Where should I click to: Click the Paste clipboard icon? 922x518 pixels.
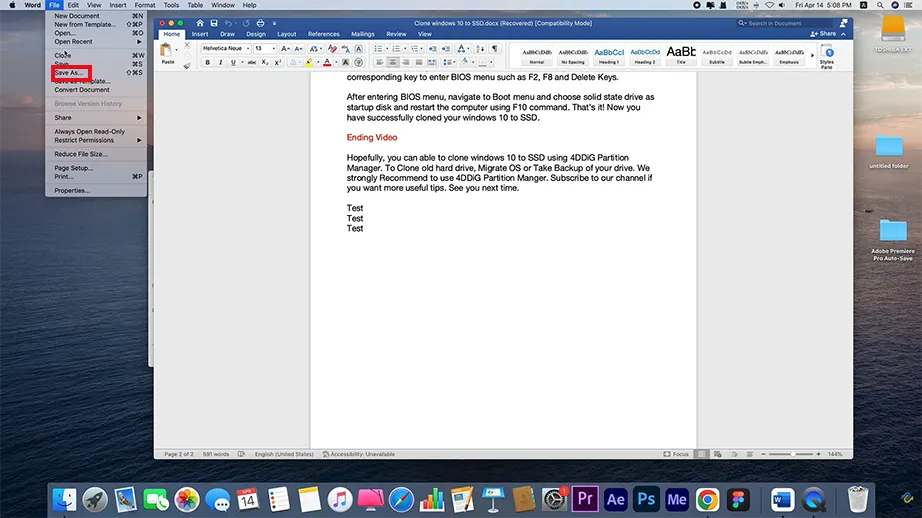167,51
